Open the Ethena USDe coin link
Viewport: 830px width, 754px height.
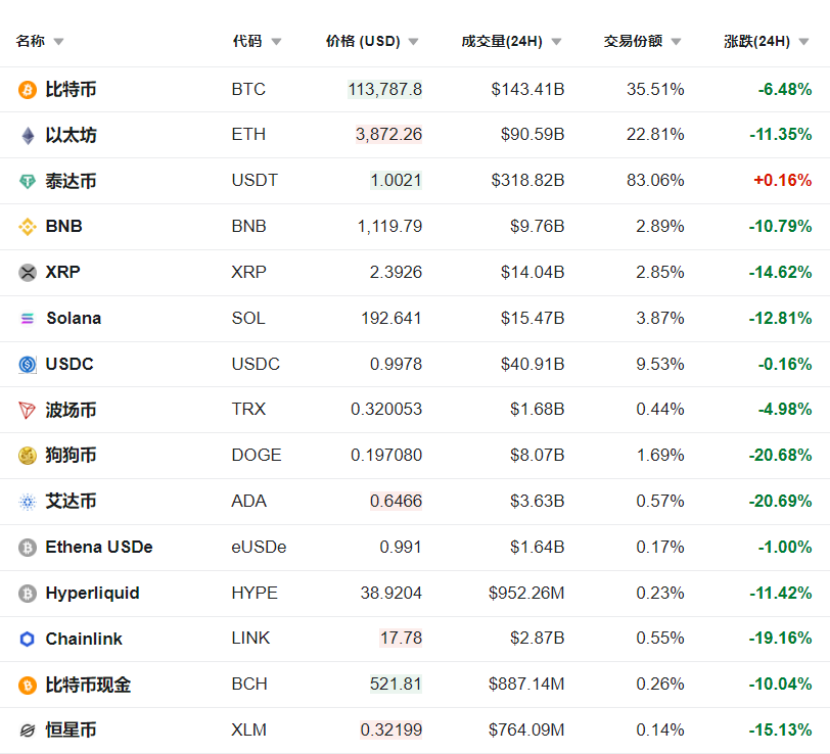[x=99, y=547]
